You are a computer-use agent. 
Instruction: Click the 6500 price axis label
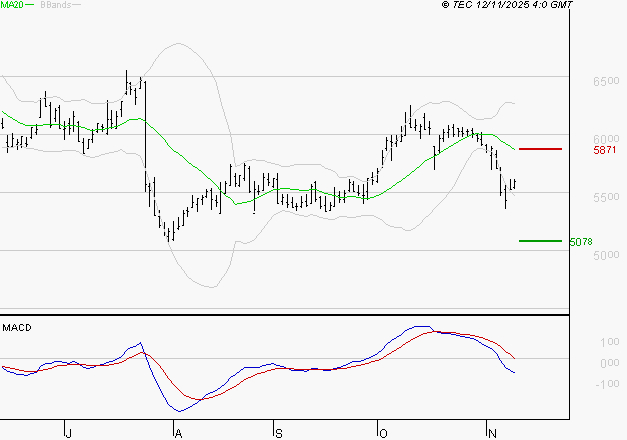tap(606, 81)
